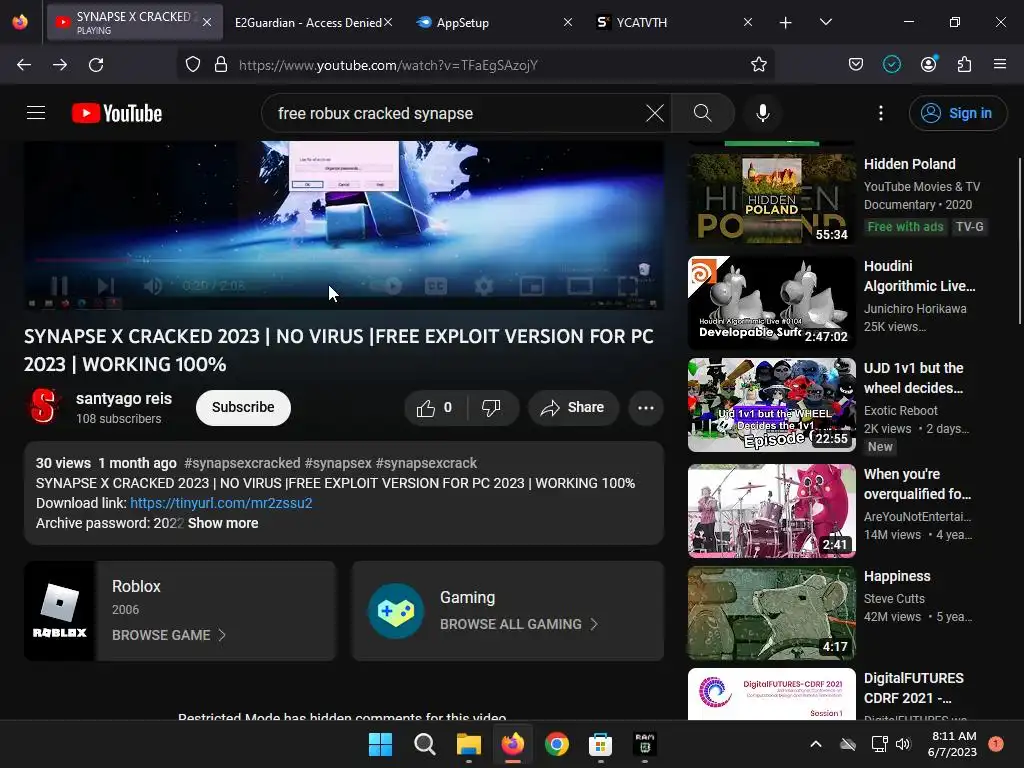Viewport: 1024px width, 768px height.
Task: Bookmark this page with star
Action: (758, 65)
